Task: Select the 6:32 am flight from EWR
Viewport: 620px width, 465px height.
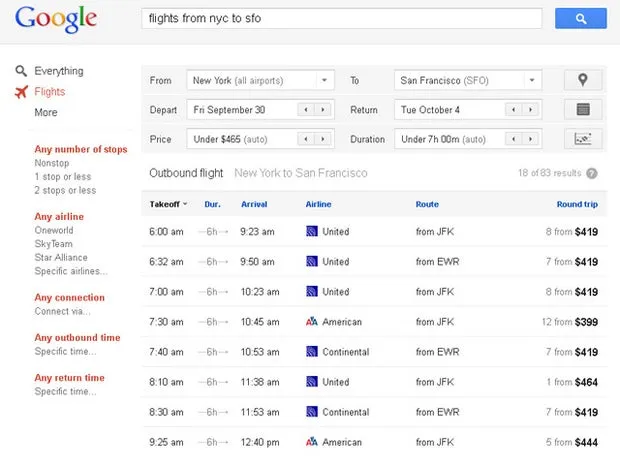Action: [x=374, y=262]
